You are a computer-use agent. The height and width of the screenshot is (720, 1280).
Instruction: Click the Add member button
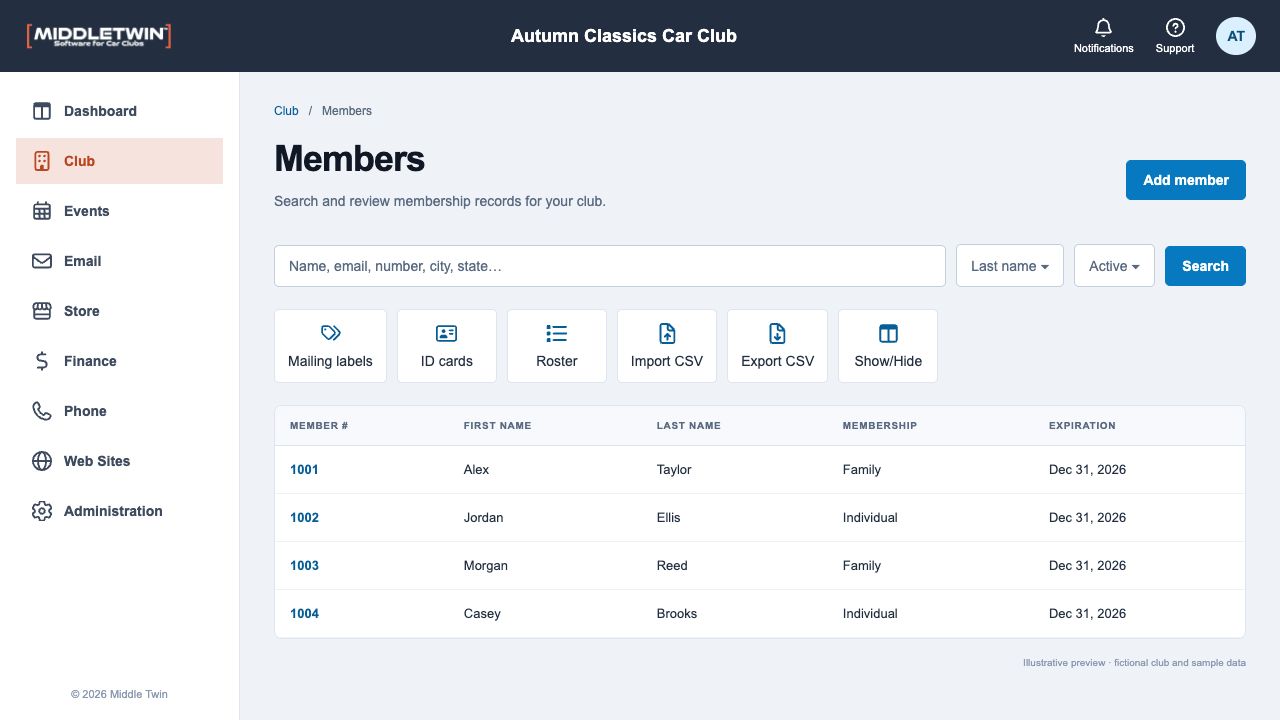[x=1186, y=180]
